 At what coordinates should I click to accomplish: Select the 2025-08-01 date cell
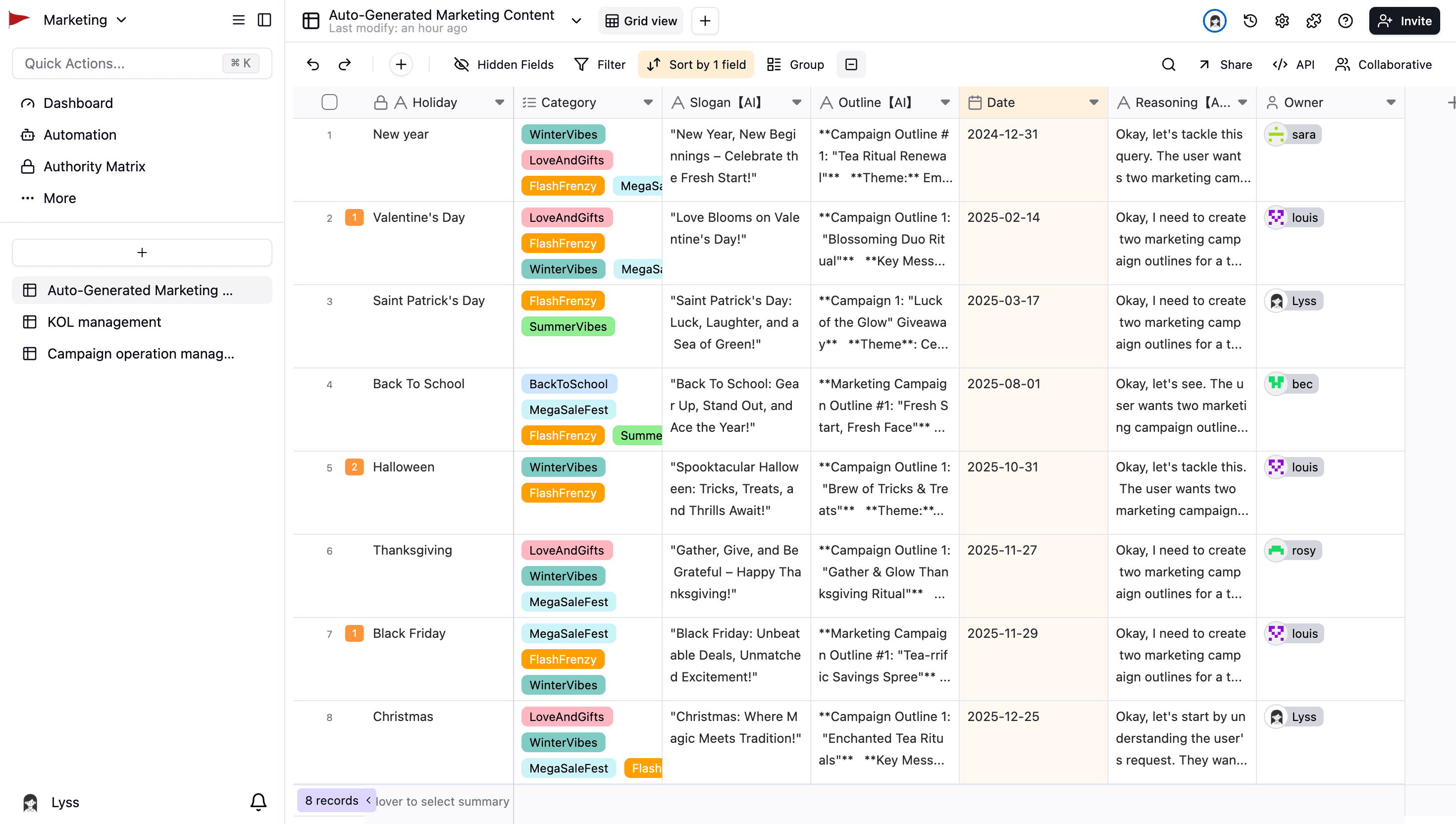coord(1033,410)
